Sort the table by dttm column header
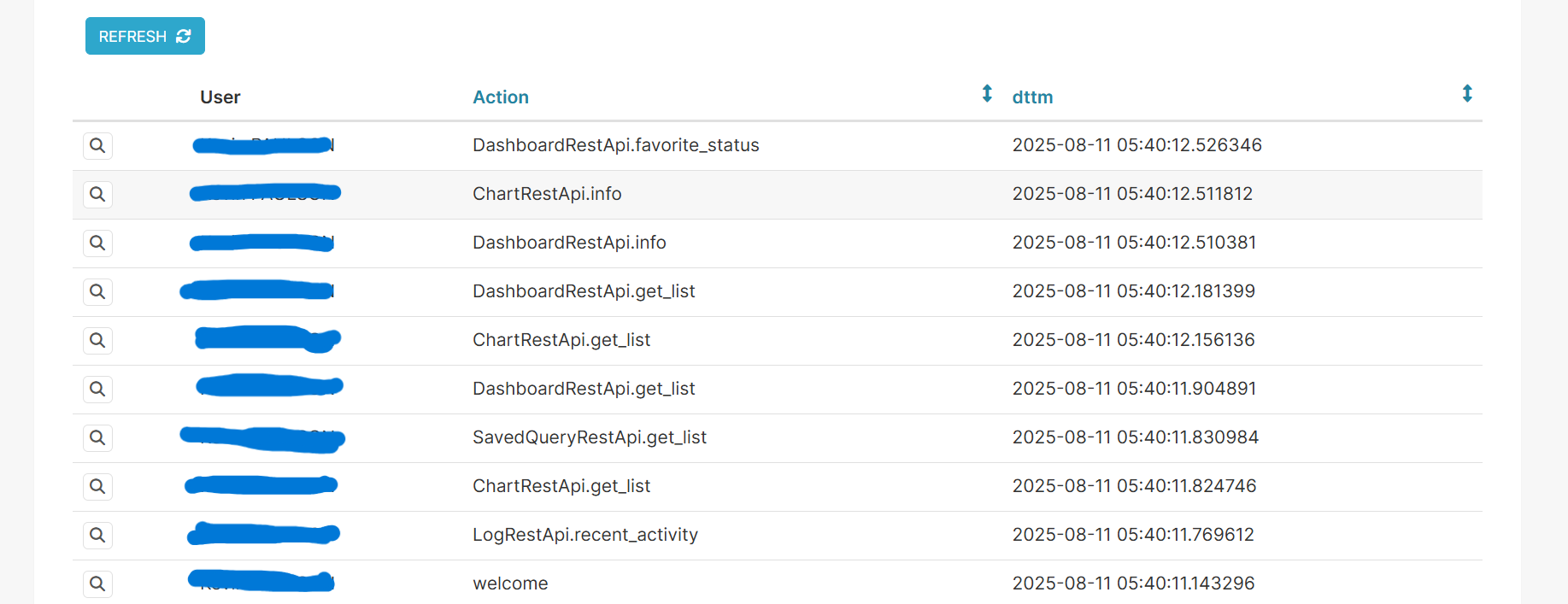 point(1032,97)
